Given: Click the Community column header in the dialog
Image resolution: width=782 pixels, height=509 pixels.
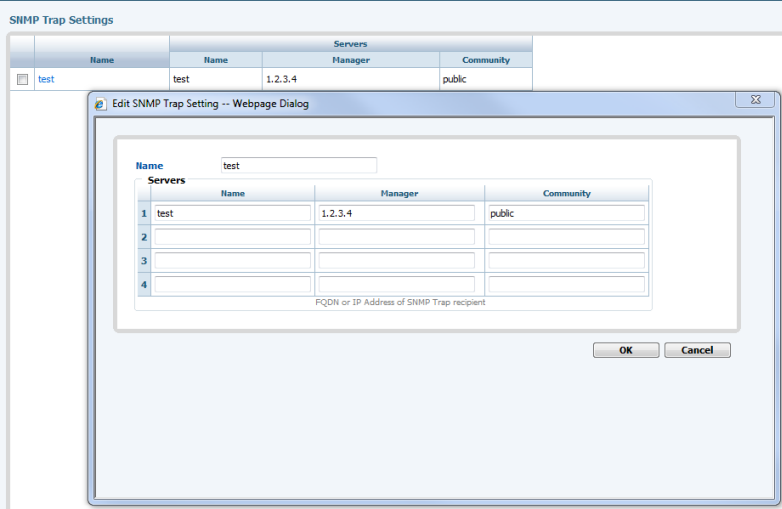Looking at the screenshot, I should tap(567, 193).
